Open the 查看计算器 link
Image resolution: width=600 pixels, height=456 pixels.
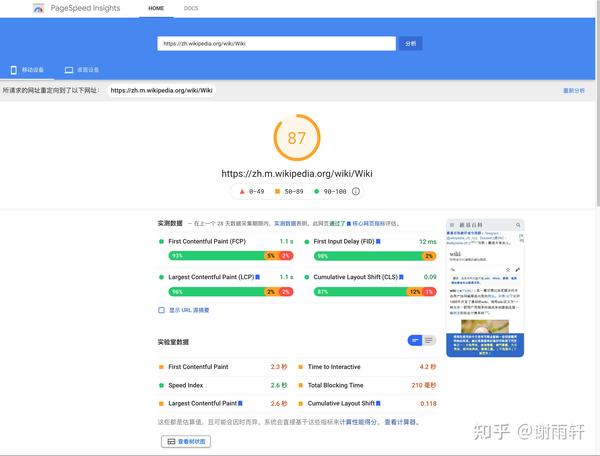tap(400, 422)
